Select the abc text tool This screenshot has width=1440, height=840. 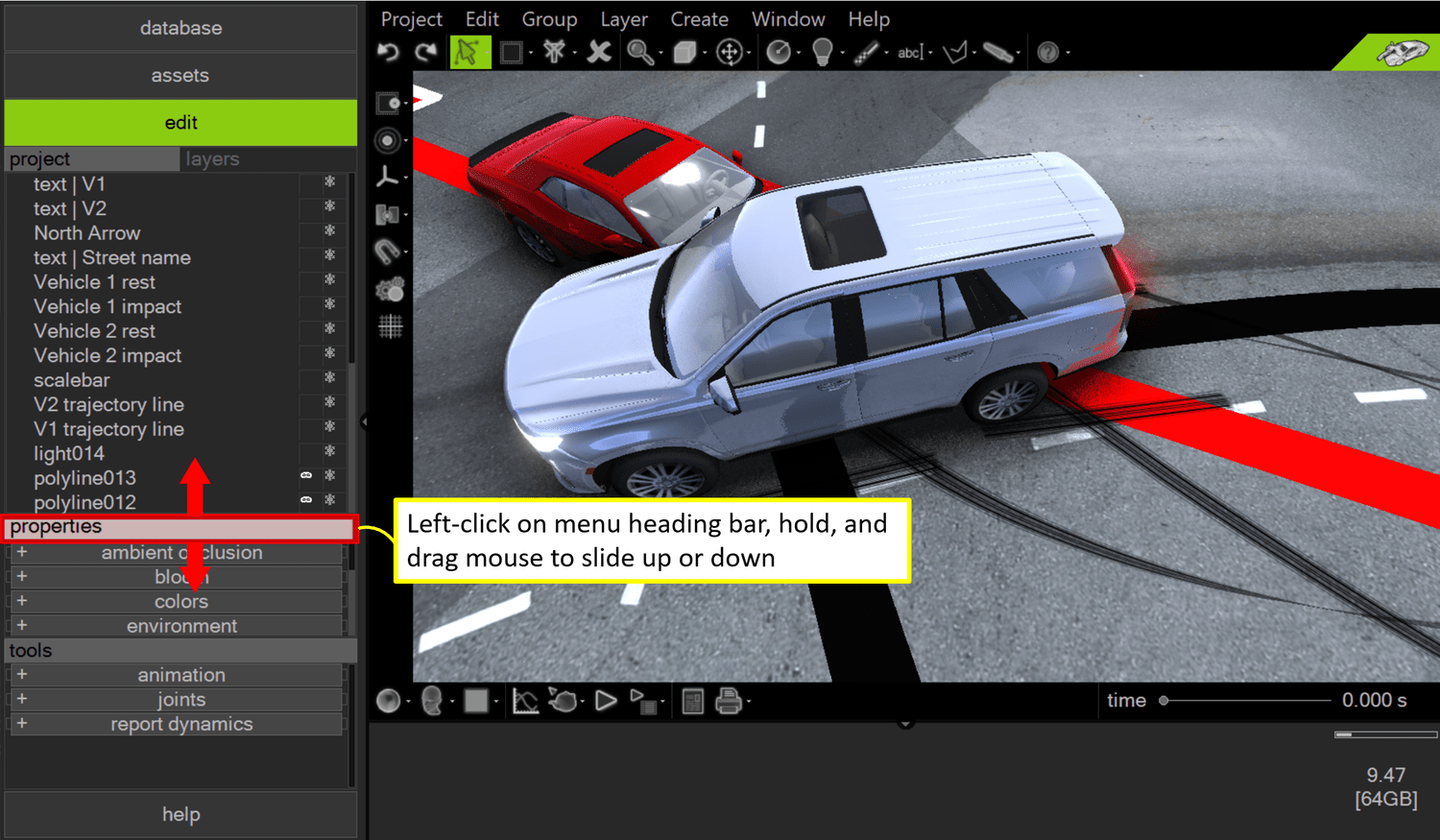(908, 52)
